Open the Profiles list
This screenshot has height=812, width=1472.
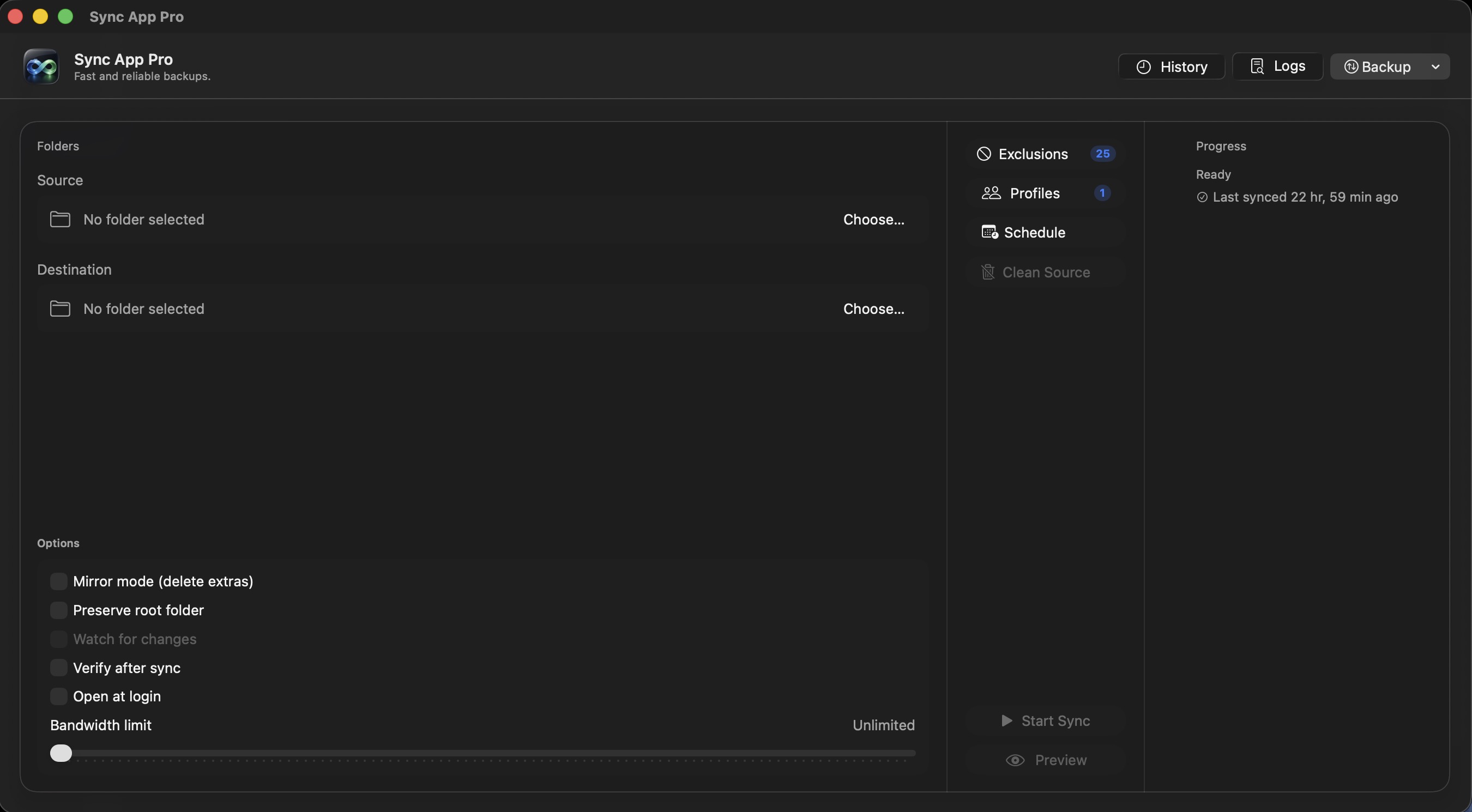point(1045,193)
